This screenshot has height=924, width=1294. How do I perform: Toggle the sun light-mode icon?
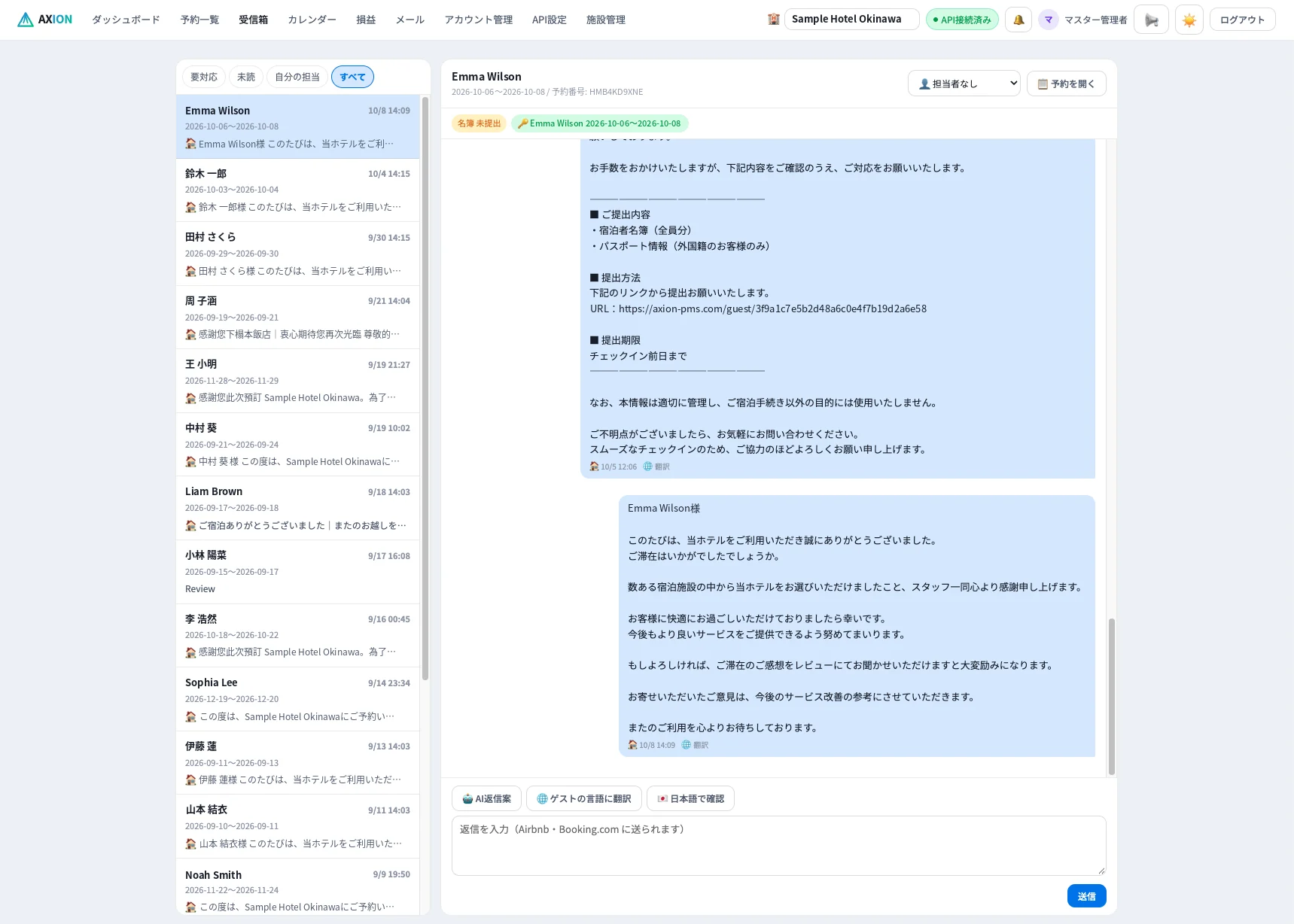(x=1189, y=20)
